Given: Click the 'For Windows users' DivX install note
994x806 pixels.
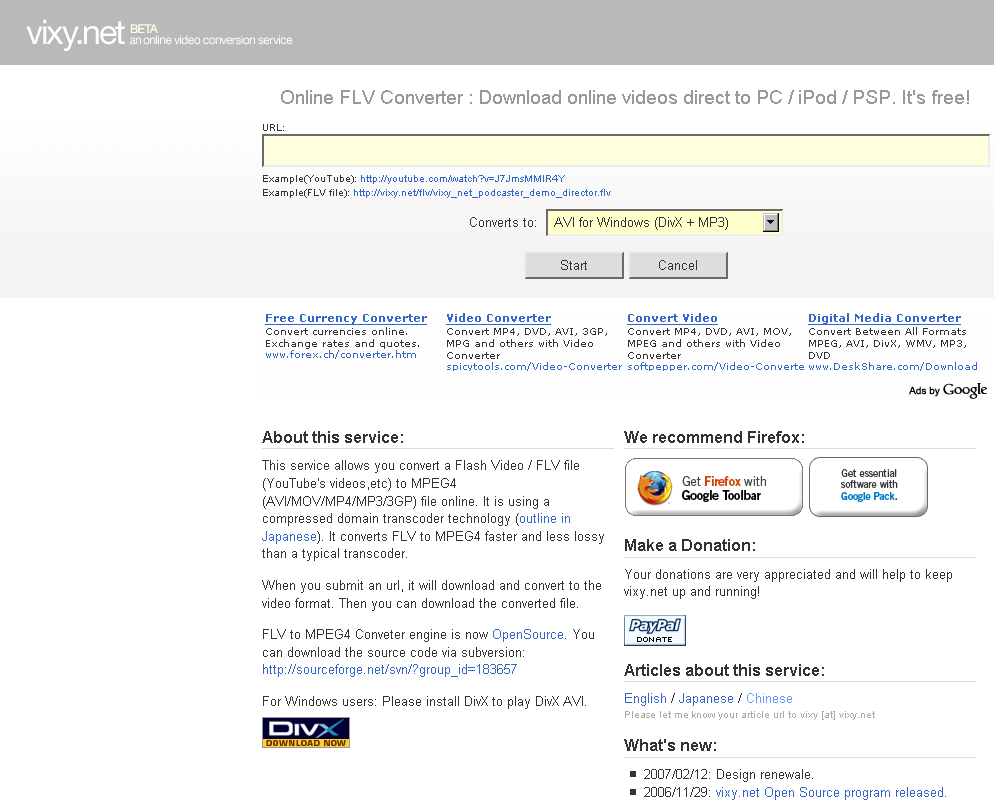Looking at the screenshot, I should click(424, 701).
